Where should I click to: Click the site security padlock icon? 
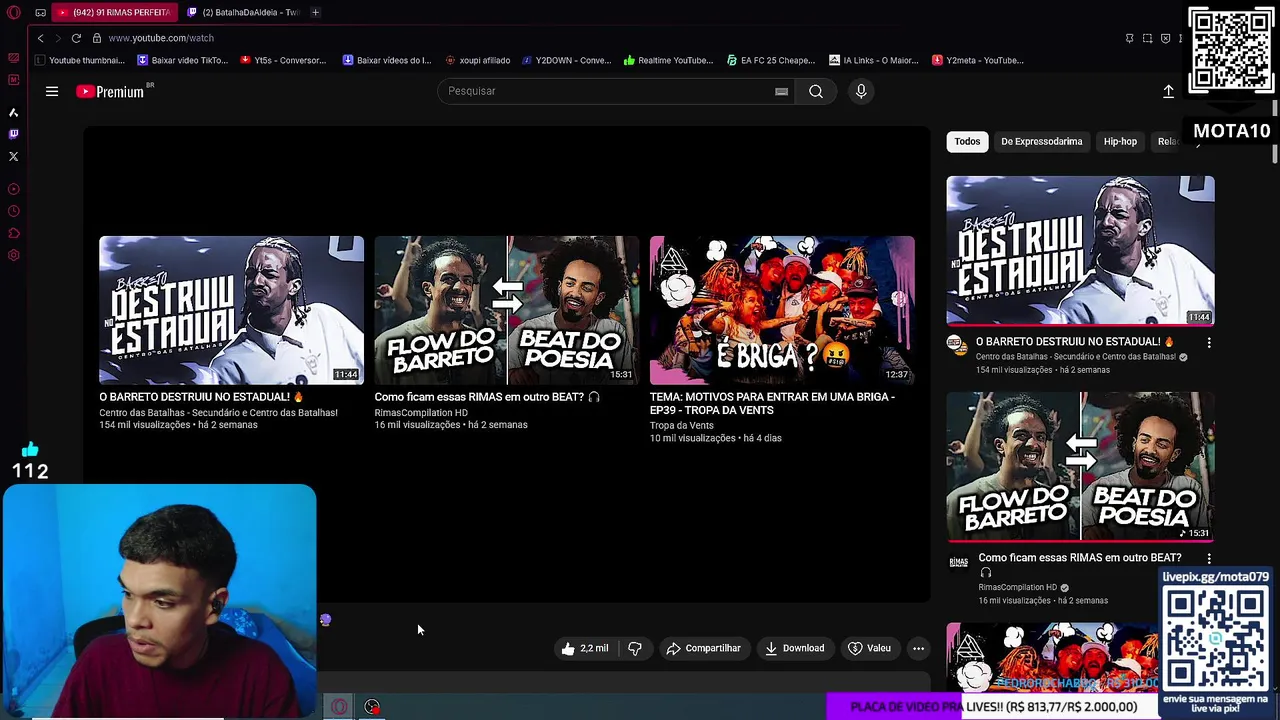97,38
